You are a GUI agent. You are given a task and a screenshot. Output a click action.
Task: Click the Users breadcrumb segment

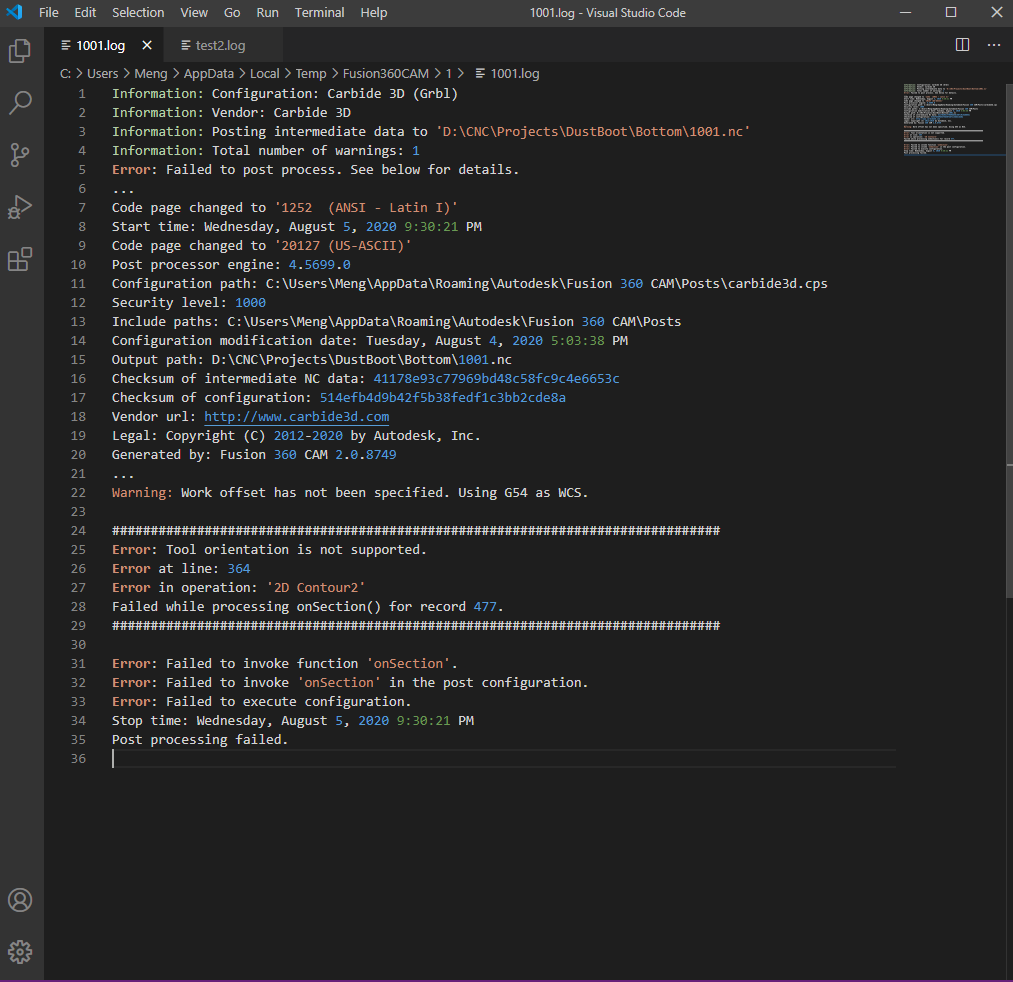tap(103, 74)
